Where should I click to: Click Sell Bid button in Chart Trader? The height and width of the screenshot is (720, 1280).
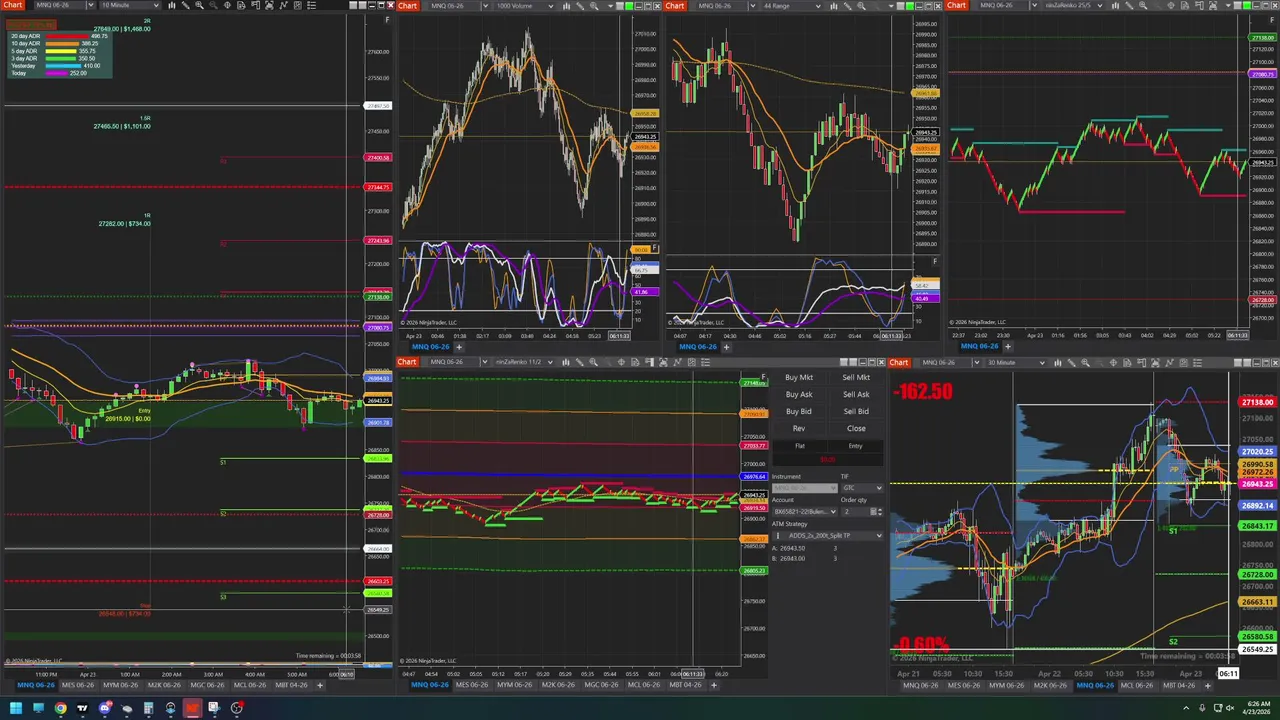[856, 412]
